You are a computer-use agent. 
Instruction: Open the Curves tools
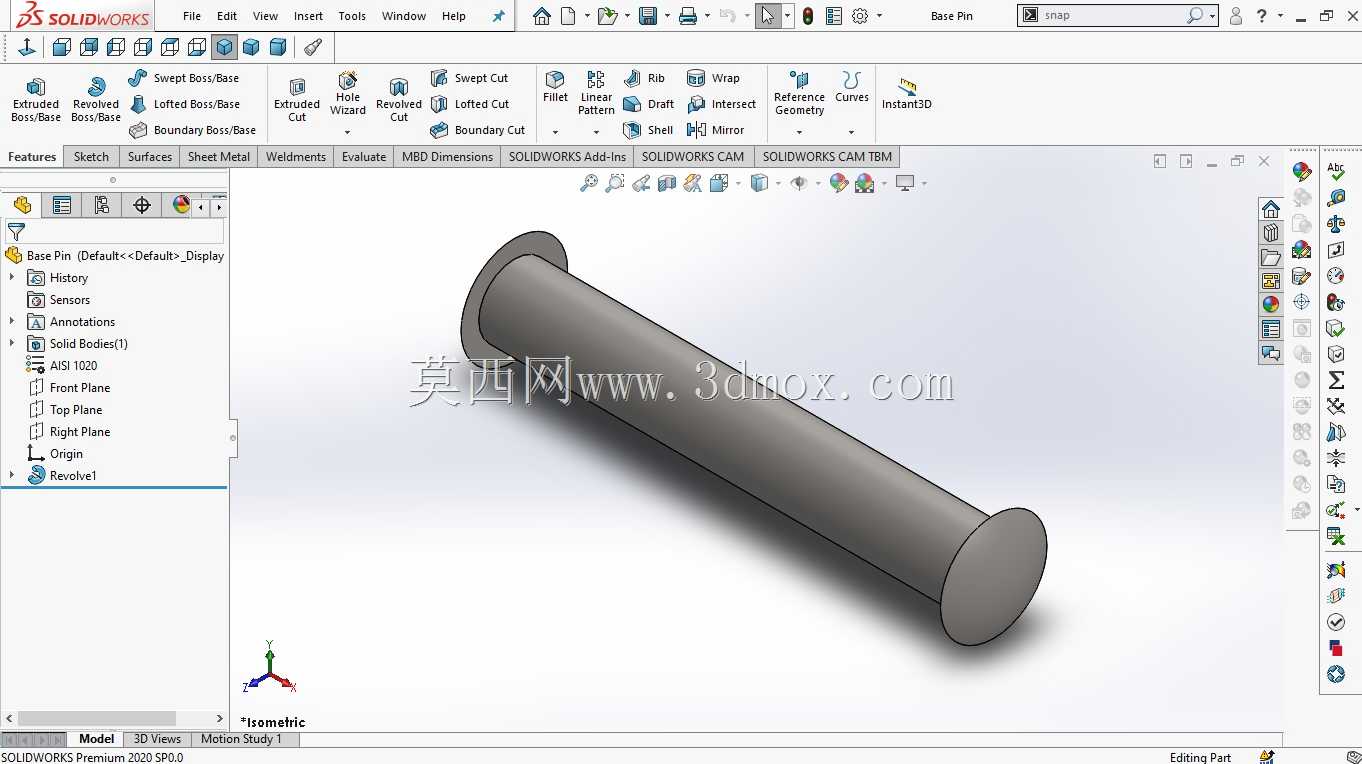852,87
